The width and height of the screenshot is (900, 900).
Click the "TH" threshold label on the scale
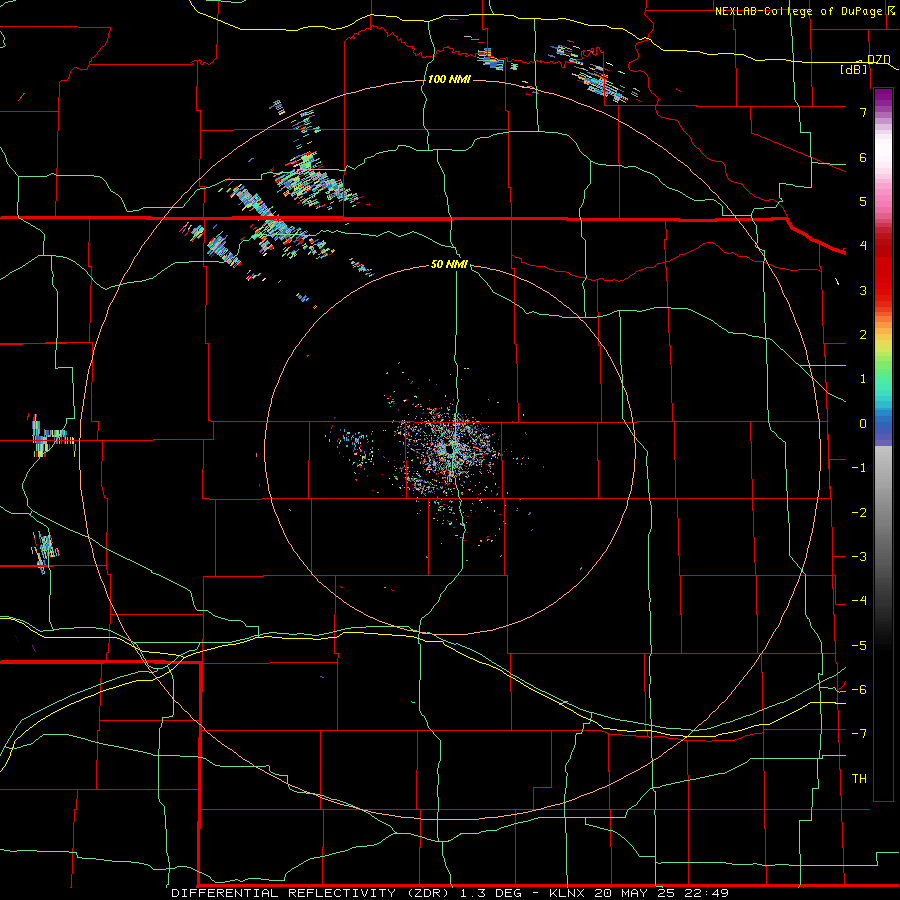click(859, 779)
